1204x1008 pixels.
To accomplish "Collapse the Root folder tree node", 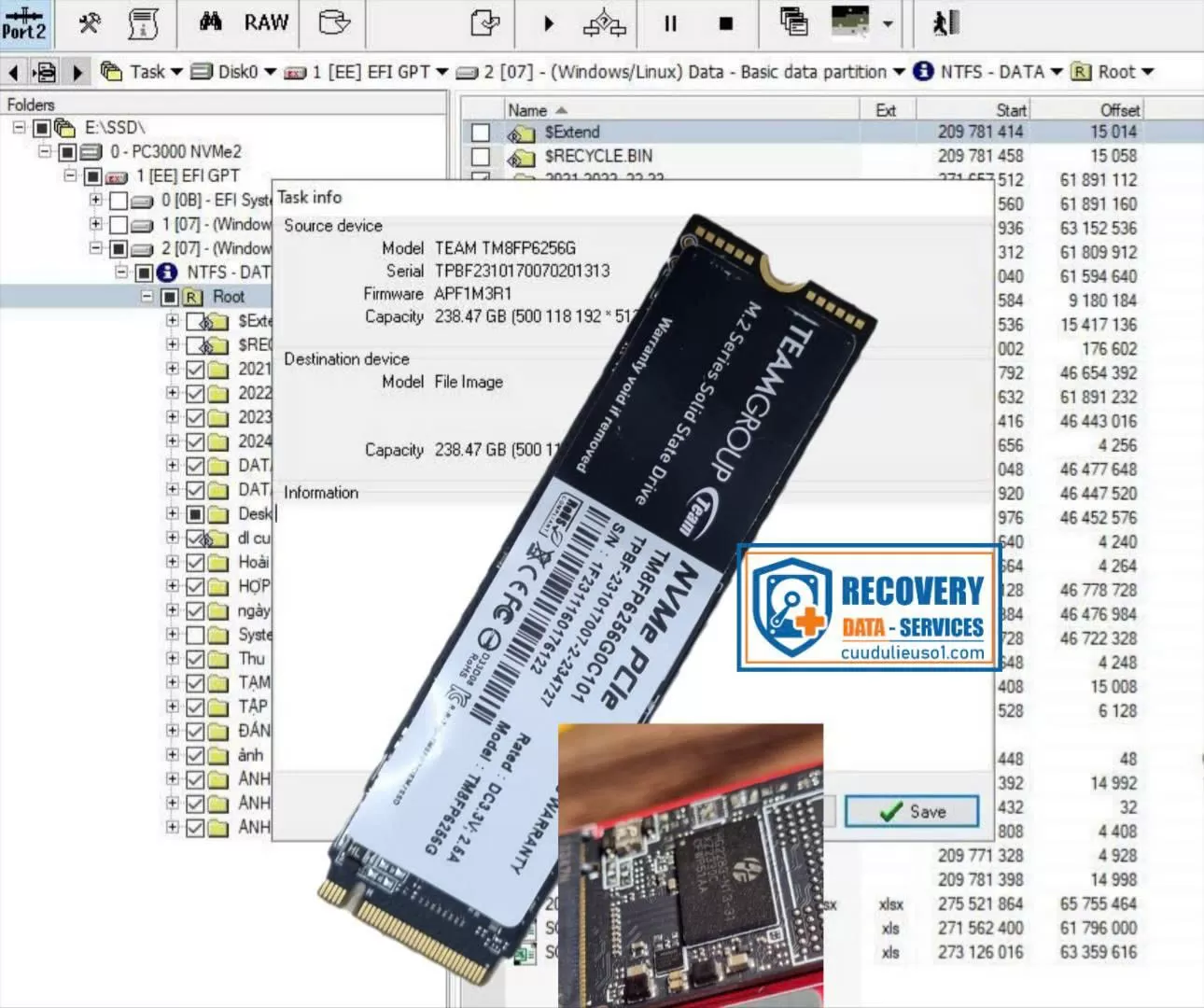I will click(x=147, y=297).
